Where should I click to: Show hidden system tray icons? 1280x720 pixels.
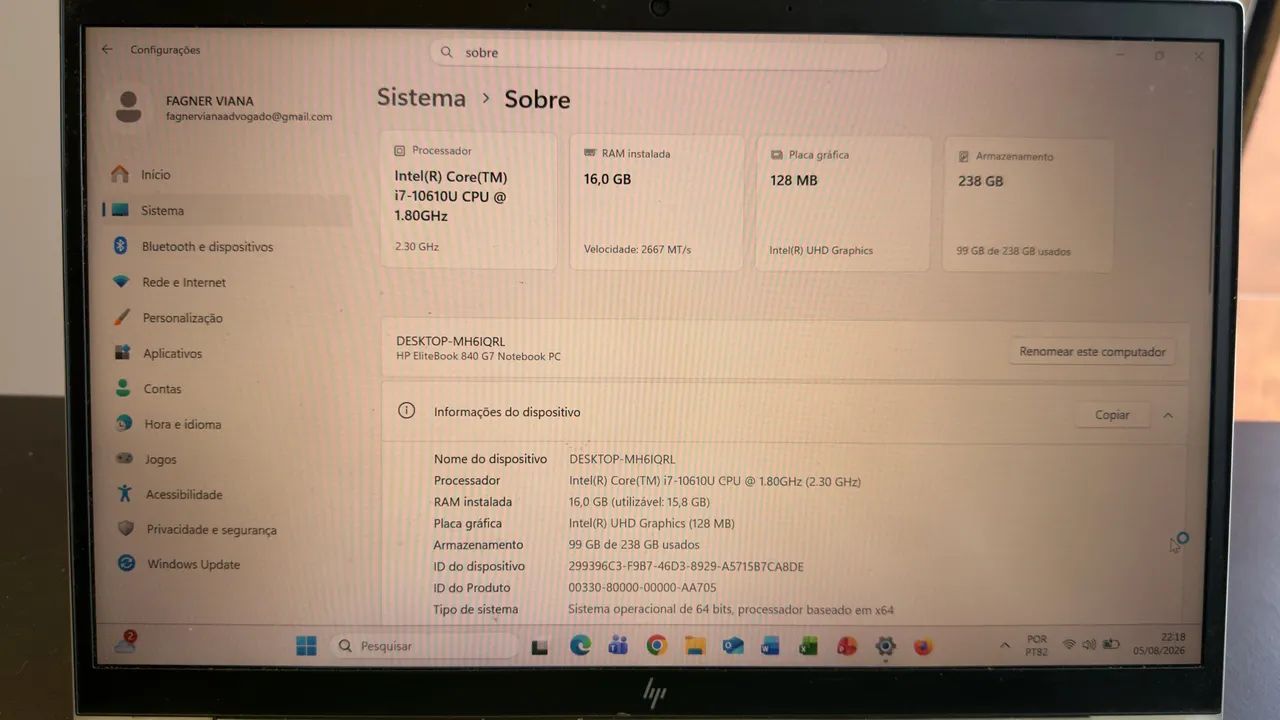click(x=1005, y=645)
